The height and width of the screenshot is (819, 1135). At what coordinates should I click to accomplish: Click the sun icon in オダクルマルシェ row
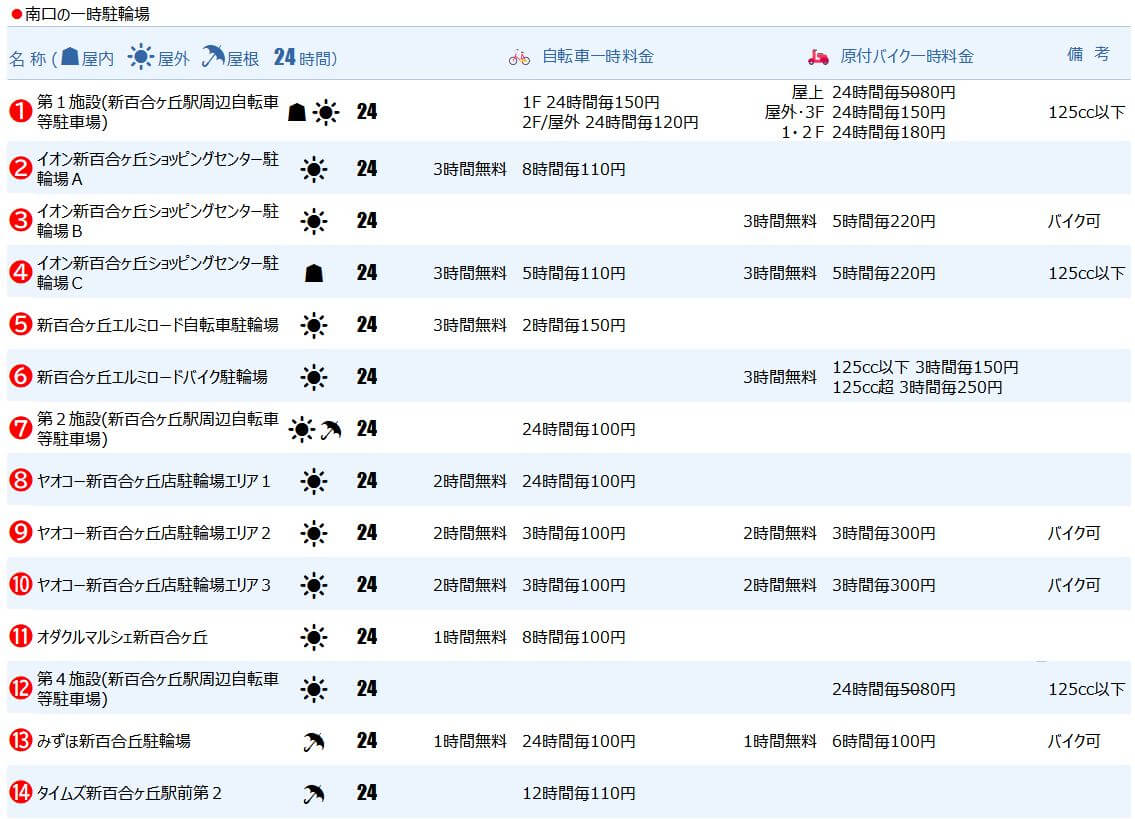point(313,637)
